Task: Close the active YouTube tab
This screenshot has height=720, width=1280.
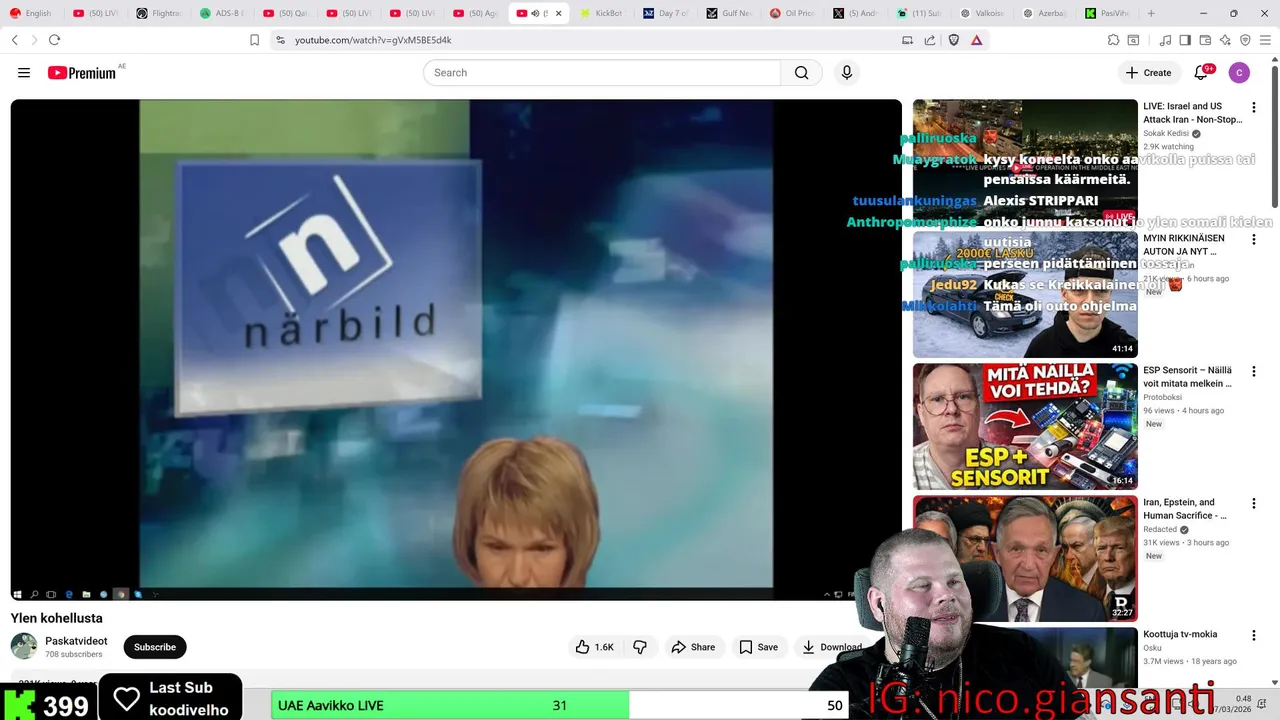Action: point(558,13)
